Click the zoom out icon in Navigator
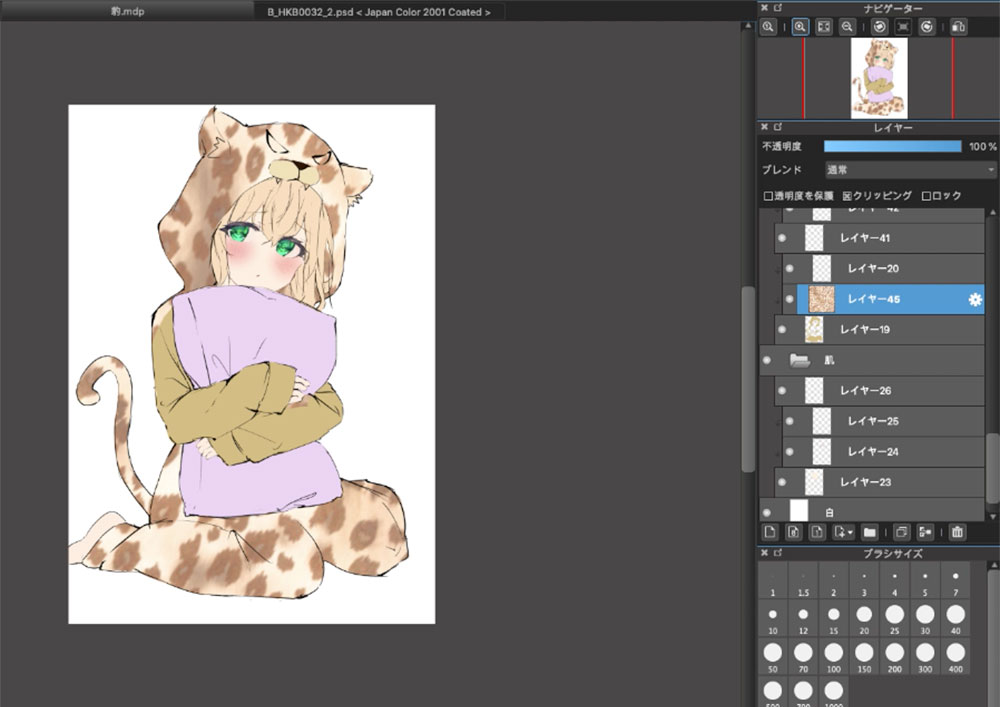Viewport: 1000px width, 707px height. (847, 28)
